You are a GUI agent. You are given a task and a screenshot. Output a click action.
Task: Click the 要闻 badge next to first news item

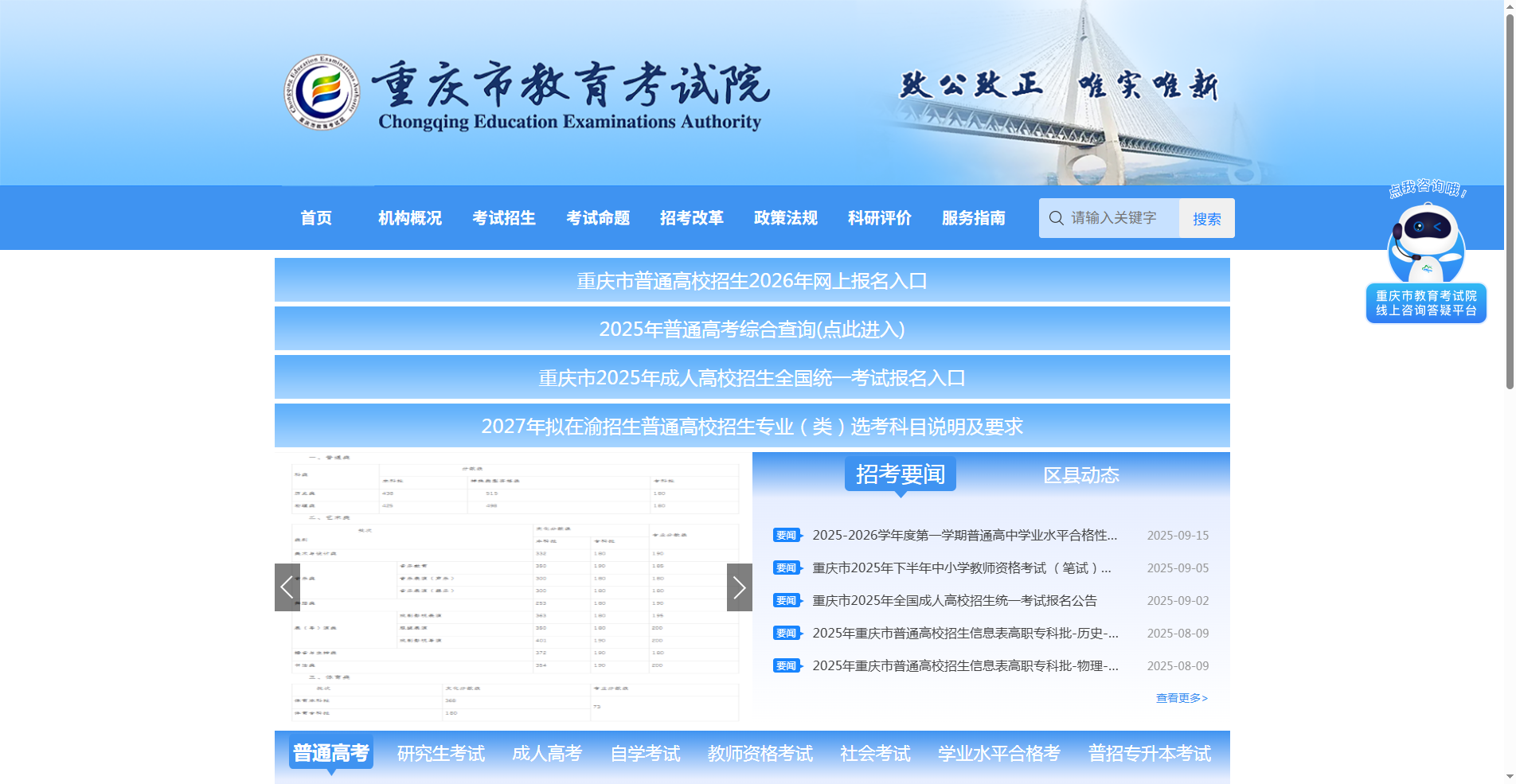coord(787,535)
